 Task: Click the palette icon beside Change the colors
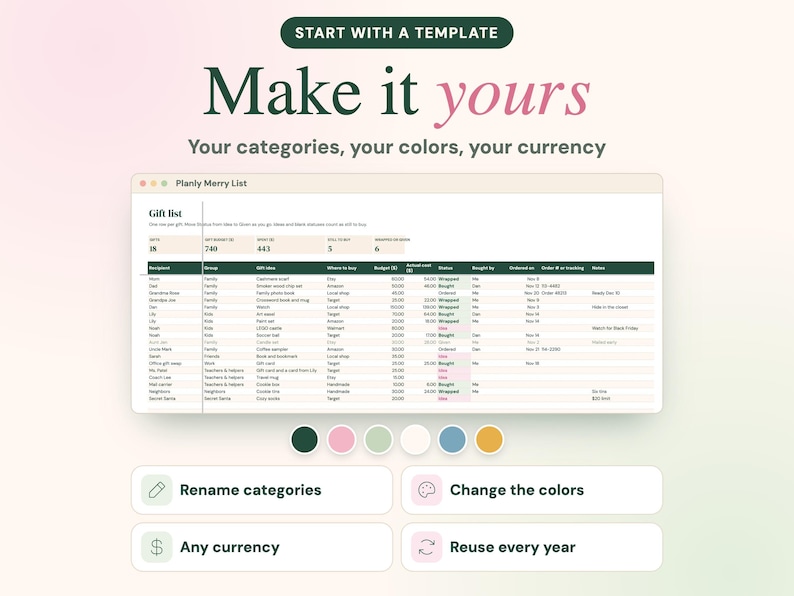(x=426, y=490)
